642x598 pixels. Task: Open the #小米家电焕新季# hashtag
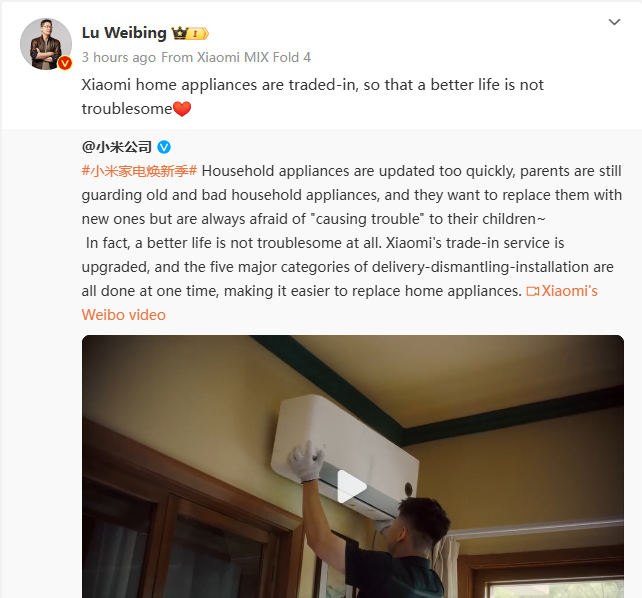139,171
